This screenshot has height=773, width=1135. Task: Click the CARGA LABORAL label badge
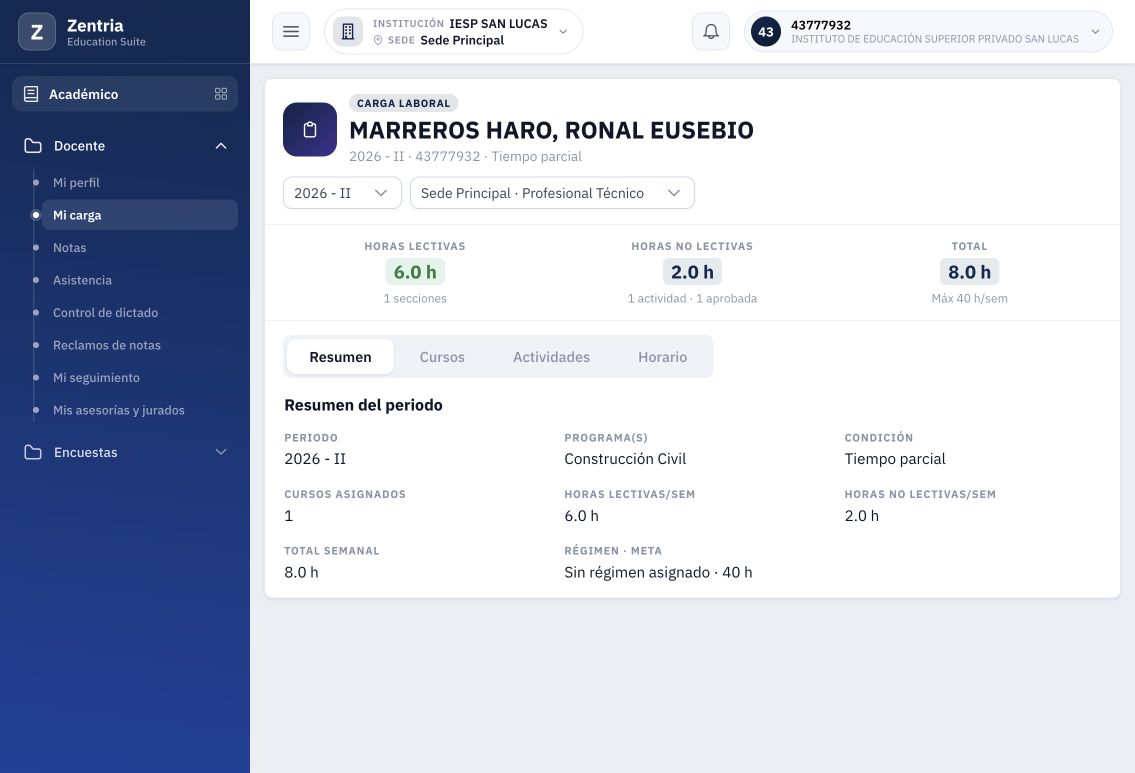click(403, 104)
